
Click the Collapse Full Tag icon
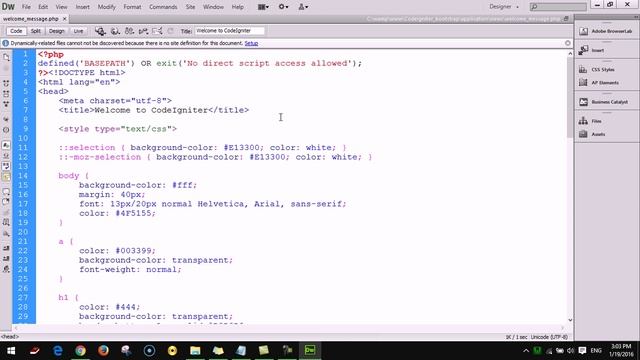[x=6, y=83]
